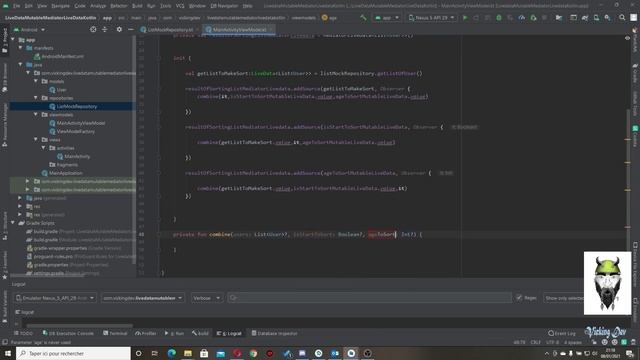The image size is (640, 360).
Task: Click the Windows Start button
Action: 8,353
